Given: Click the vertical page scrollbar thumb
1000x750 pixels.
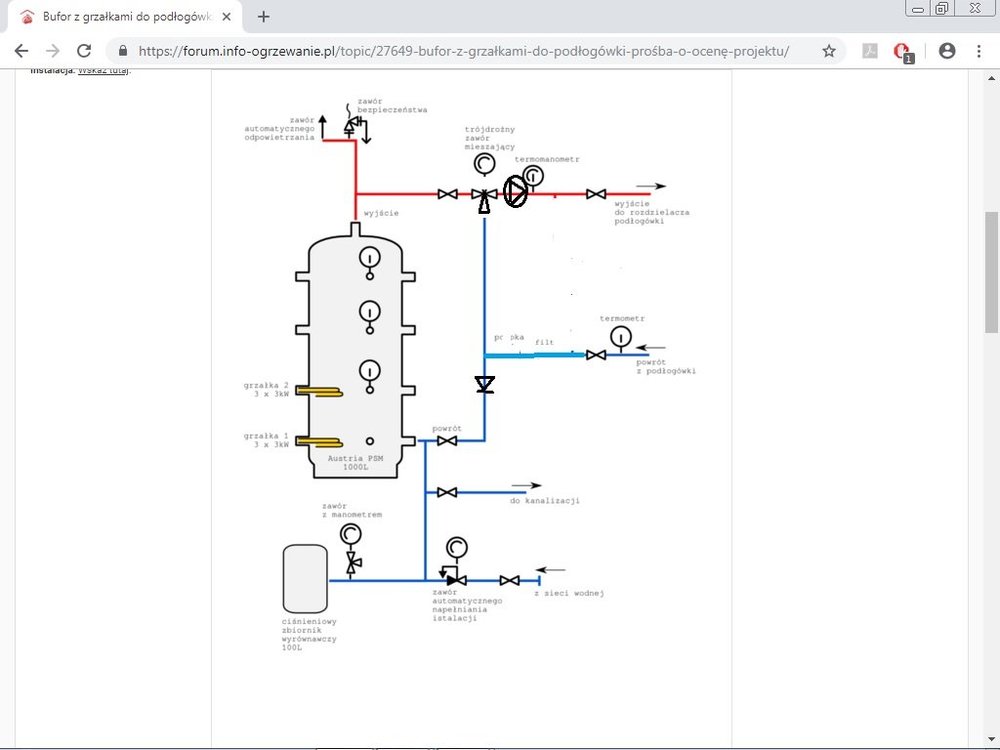Looking at the screenshot, I should click(991, 270).
